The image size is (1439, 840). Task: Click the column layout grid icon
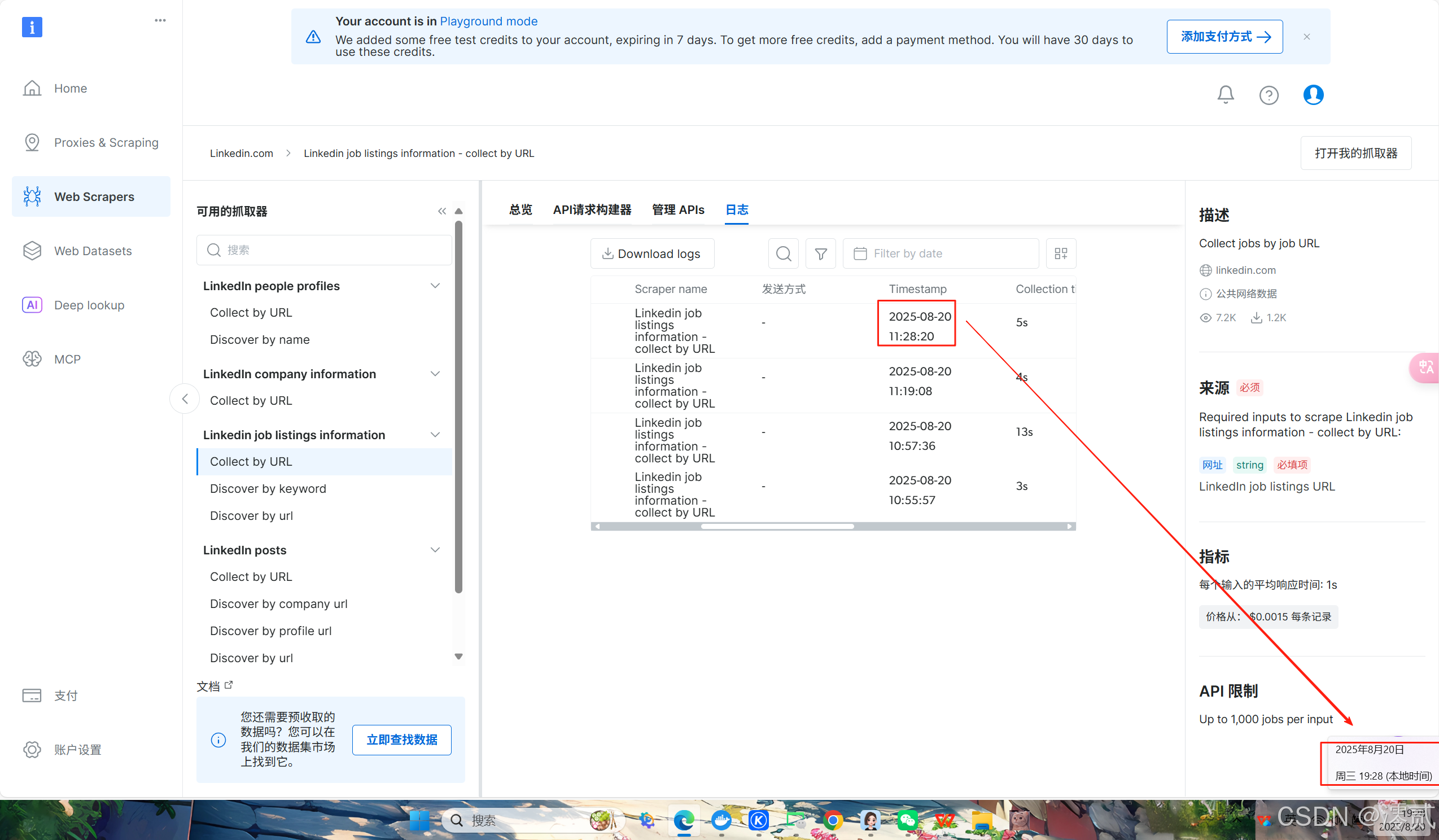1060,253
